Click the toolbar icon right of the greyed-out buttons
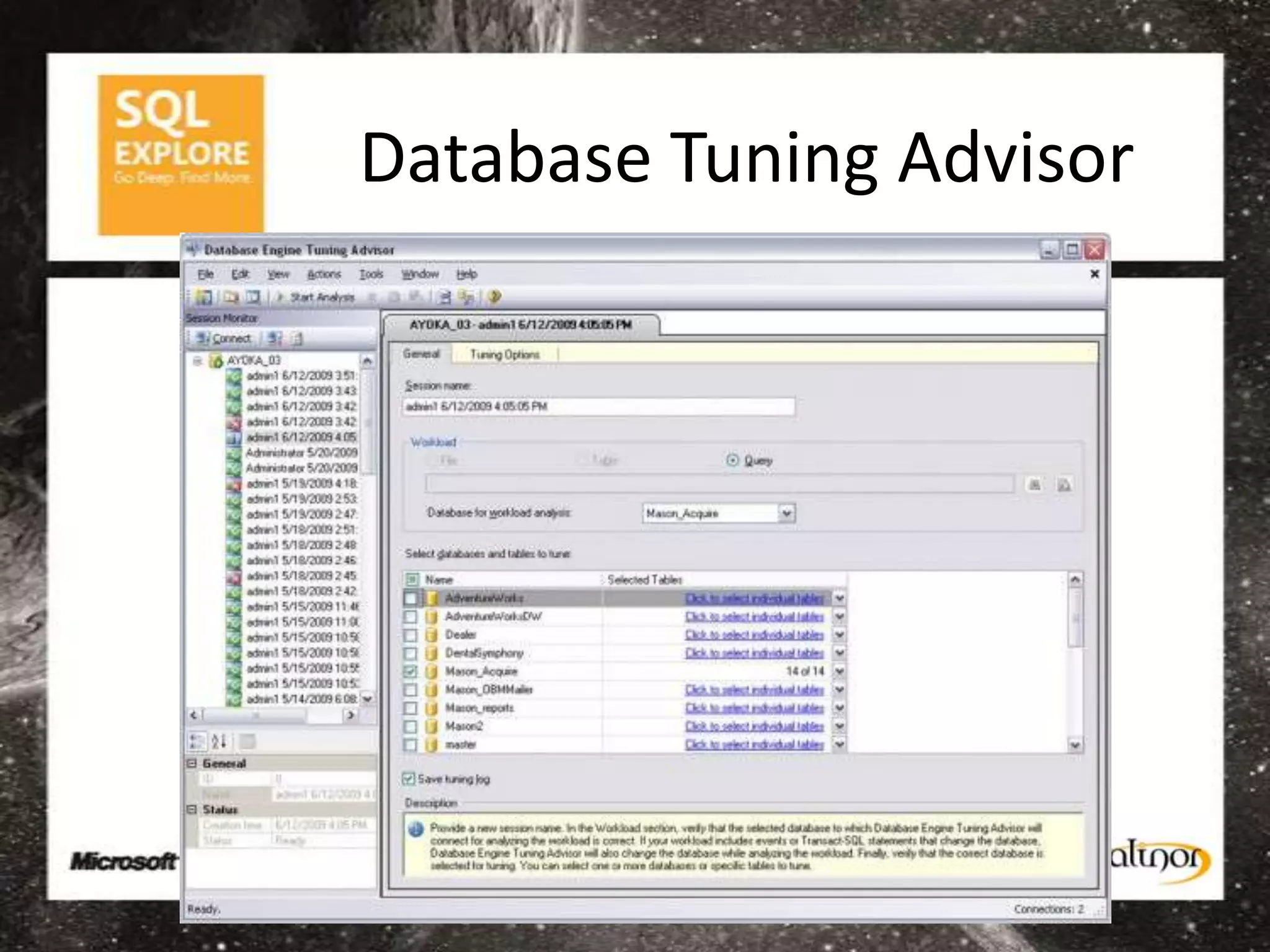The width and height of the screenshot is (1270, 952). (x=444, y=297)
